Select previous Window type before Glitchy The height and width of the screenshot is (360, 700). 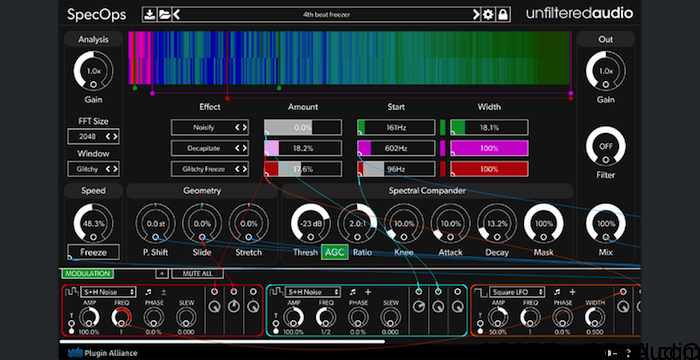(108, 169)
